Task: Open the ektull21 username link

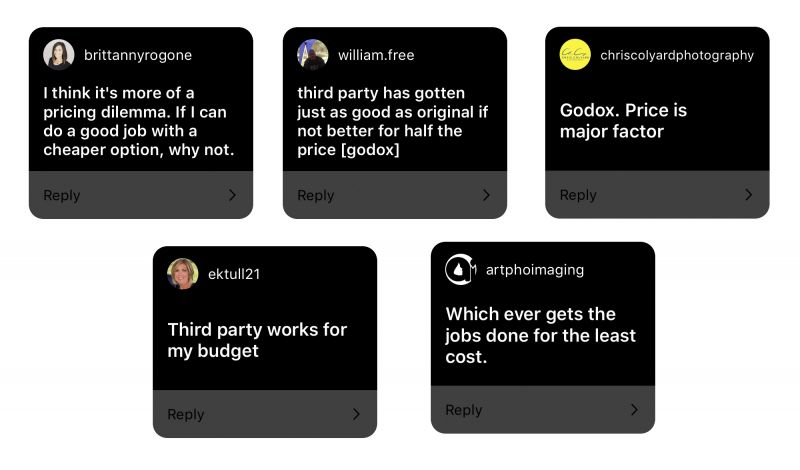Action: [x=234, y=274]
